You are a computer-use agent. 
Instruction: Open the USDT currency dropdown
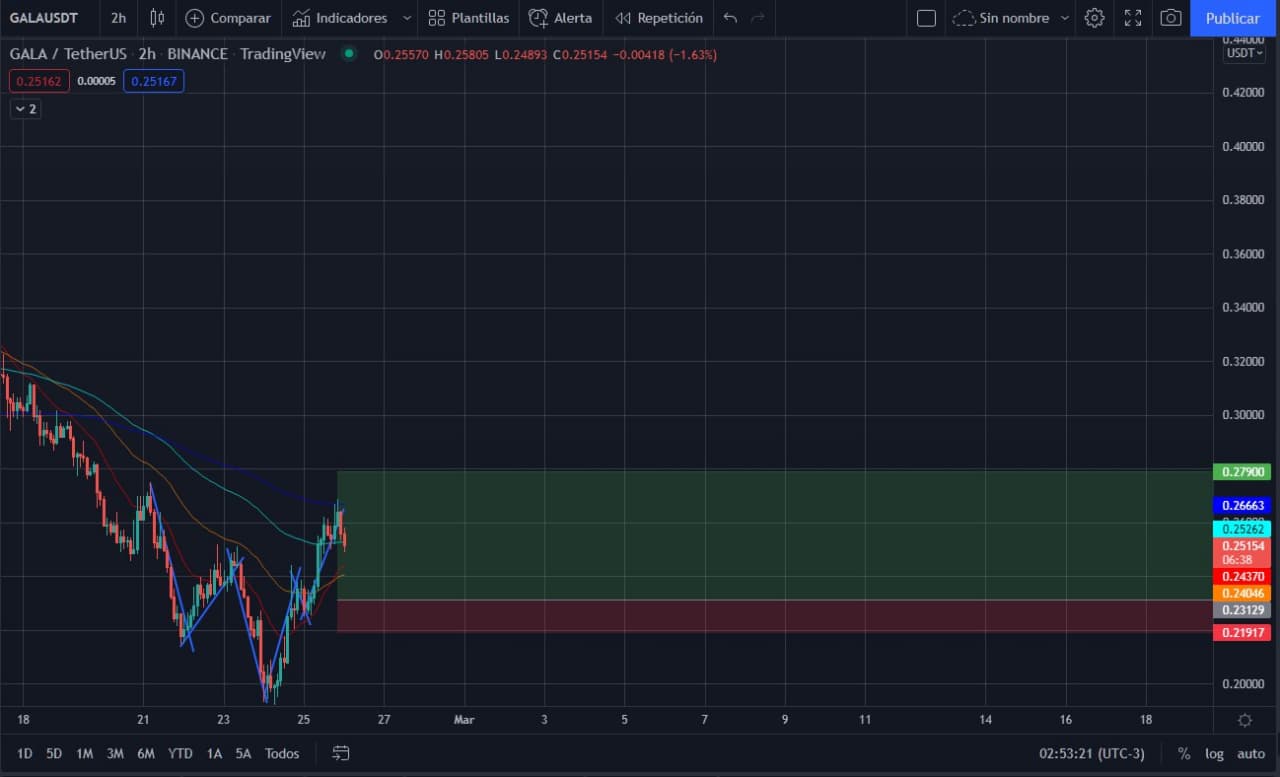[1245, 53]
